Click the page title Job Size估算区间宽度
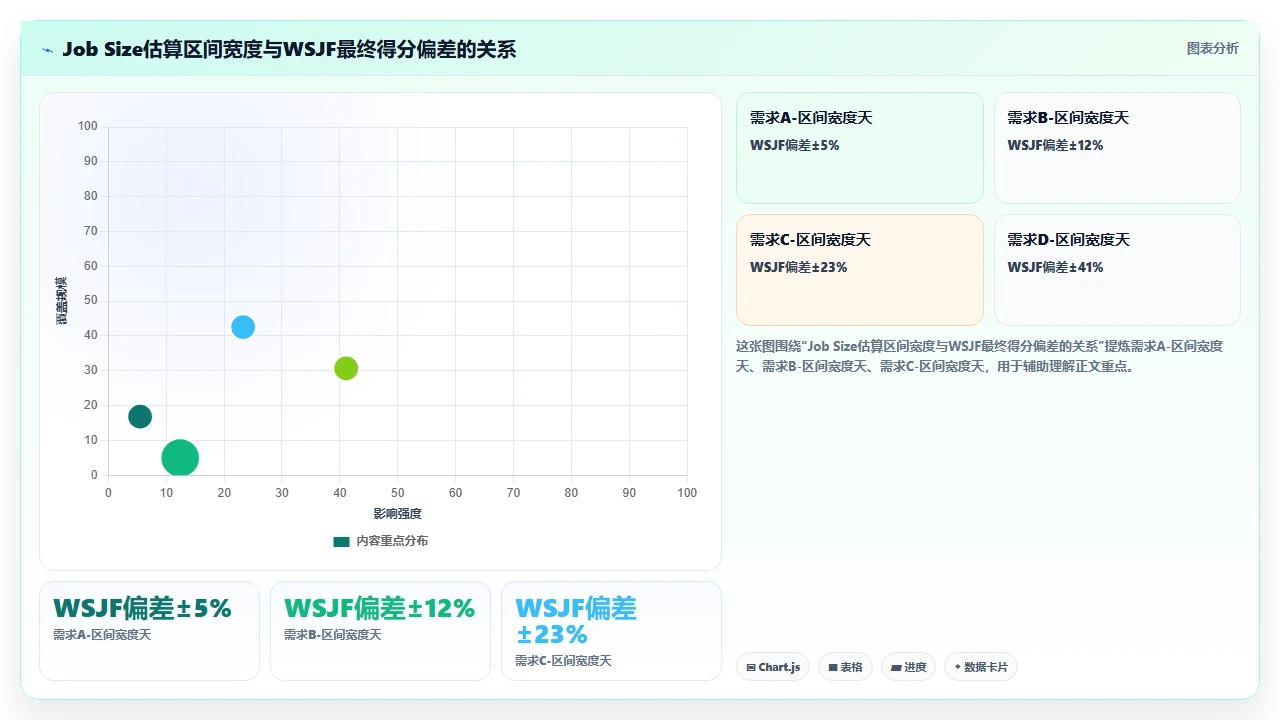Screen dimensions: 1280x720 click(289, 49)
